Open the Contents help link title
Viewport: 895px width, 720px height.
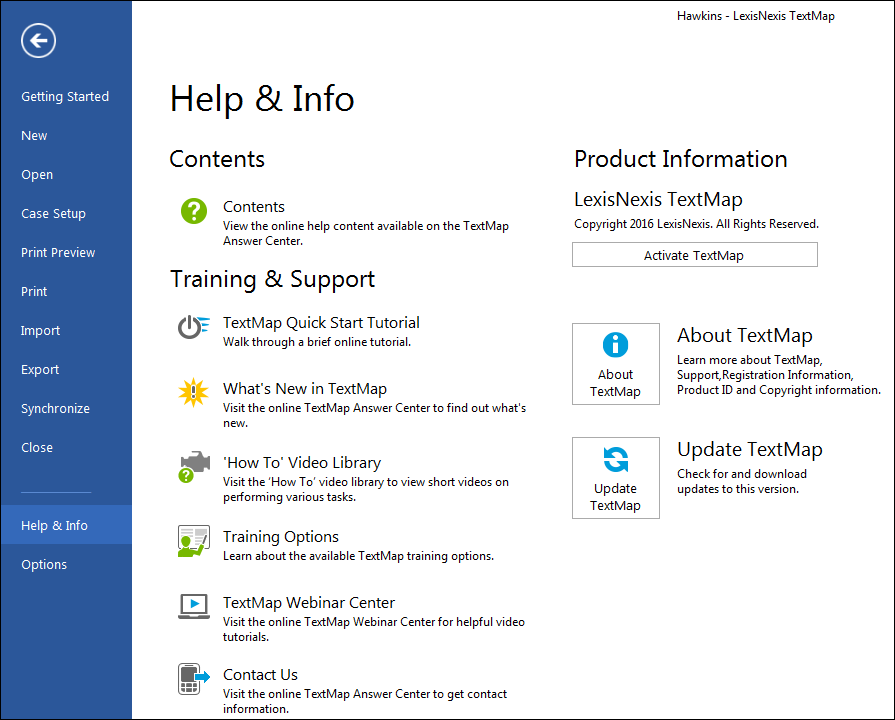click(253, 207)
